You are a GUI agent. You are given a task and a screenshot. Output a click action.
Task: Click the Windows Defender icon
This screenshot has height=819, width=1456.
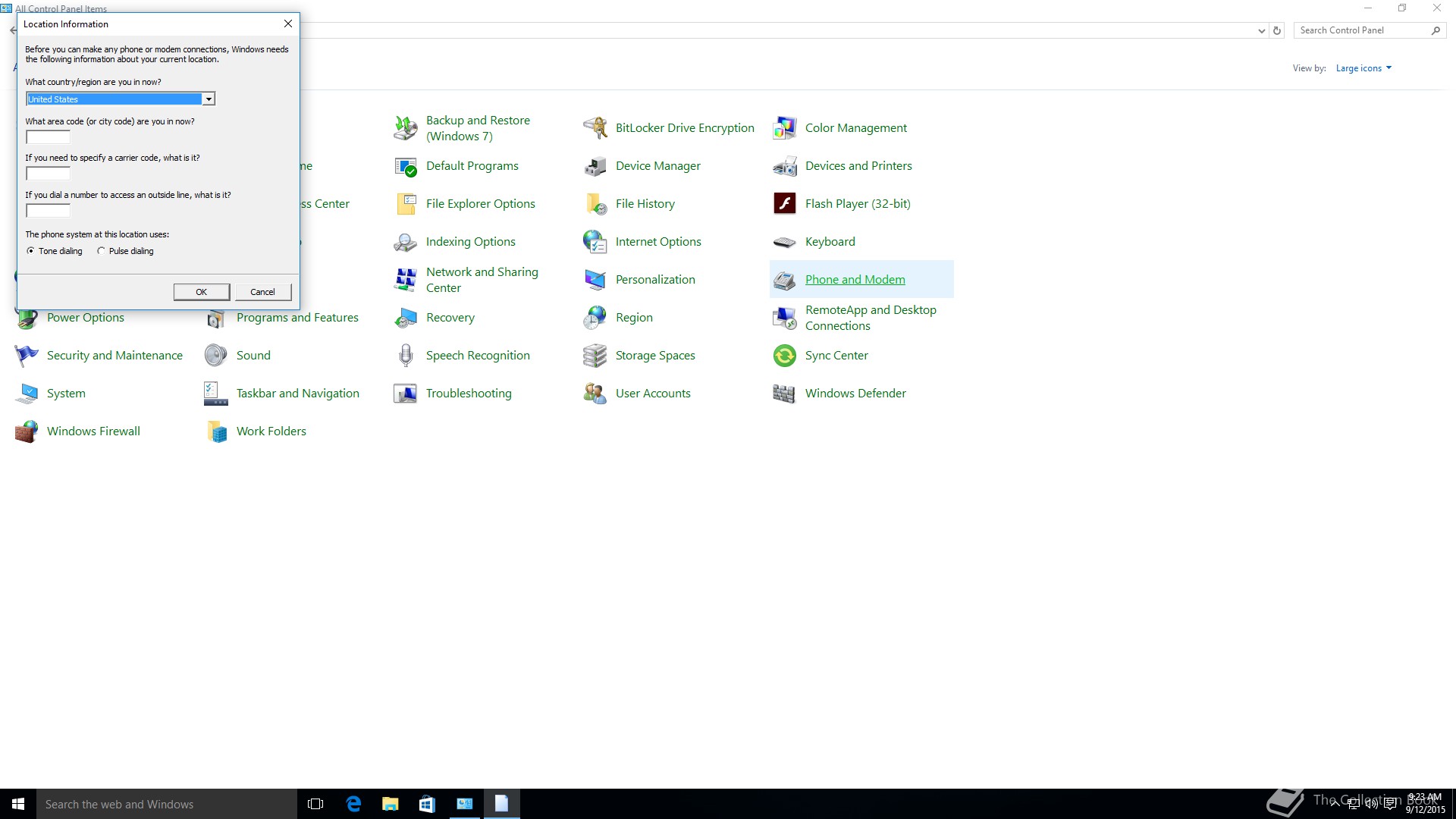(785, 394)
